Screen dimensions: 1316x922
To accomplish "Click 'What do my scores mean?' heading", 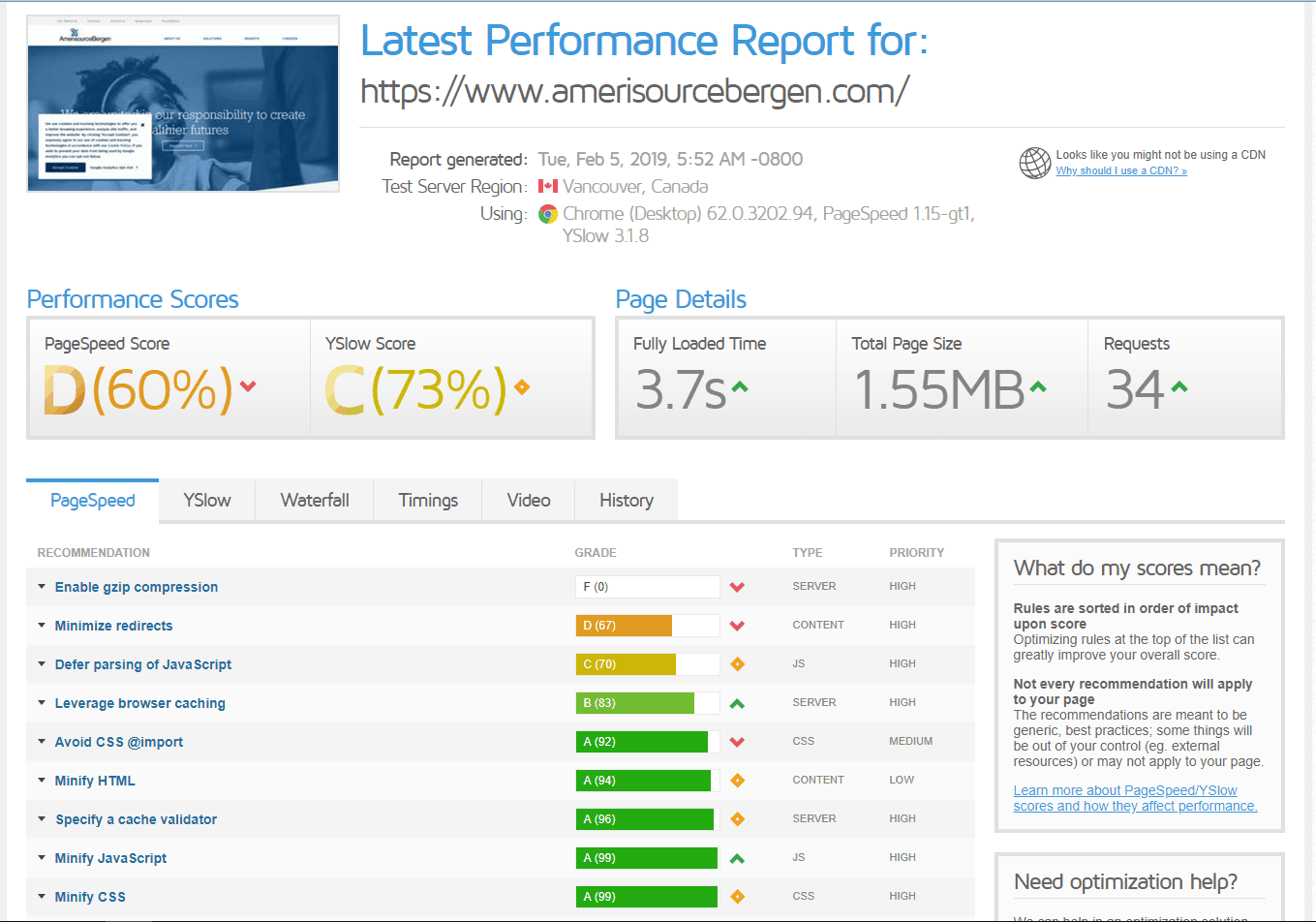I will tap(1137, 569).
